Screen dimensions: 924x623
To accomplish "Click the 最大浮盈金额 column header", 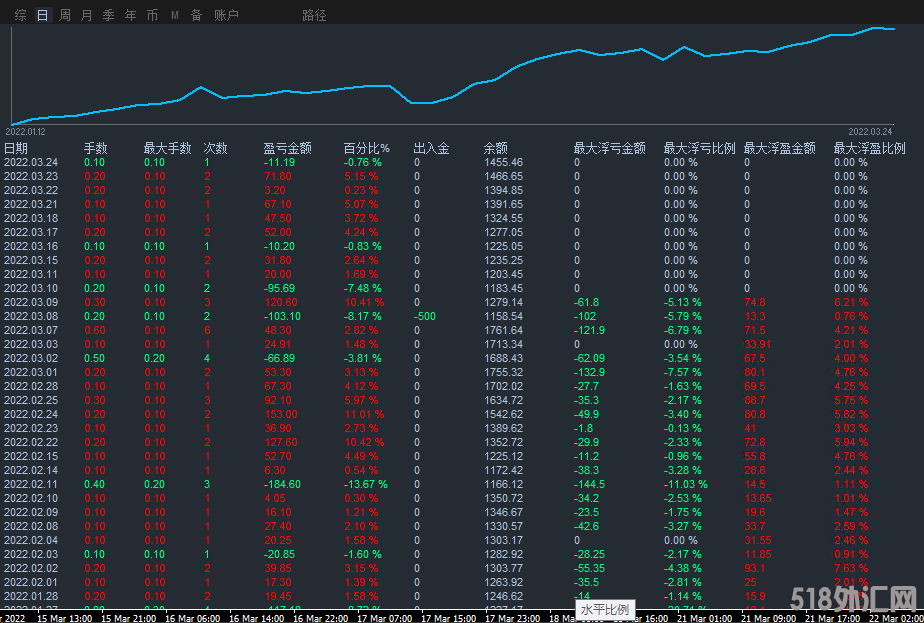I will 779,148.
